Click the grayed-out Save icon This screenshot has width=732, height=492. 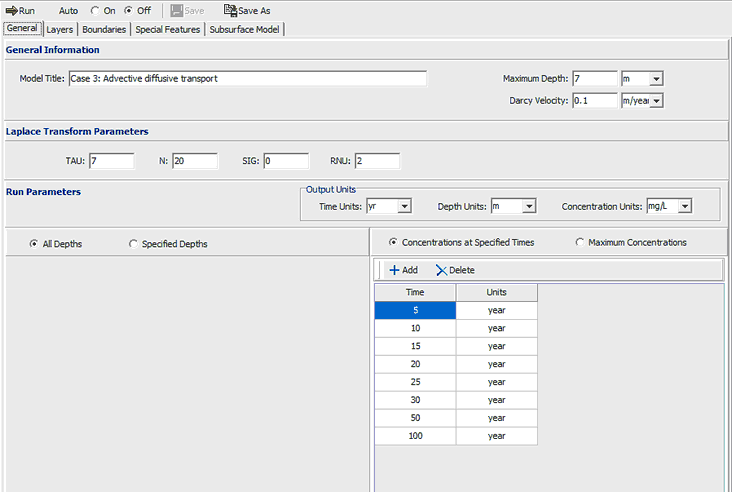[x=176, y=11]
